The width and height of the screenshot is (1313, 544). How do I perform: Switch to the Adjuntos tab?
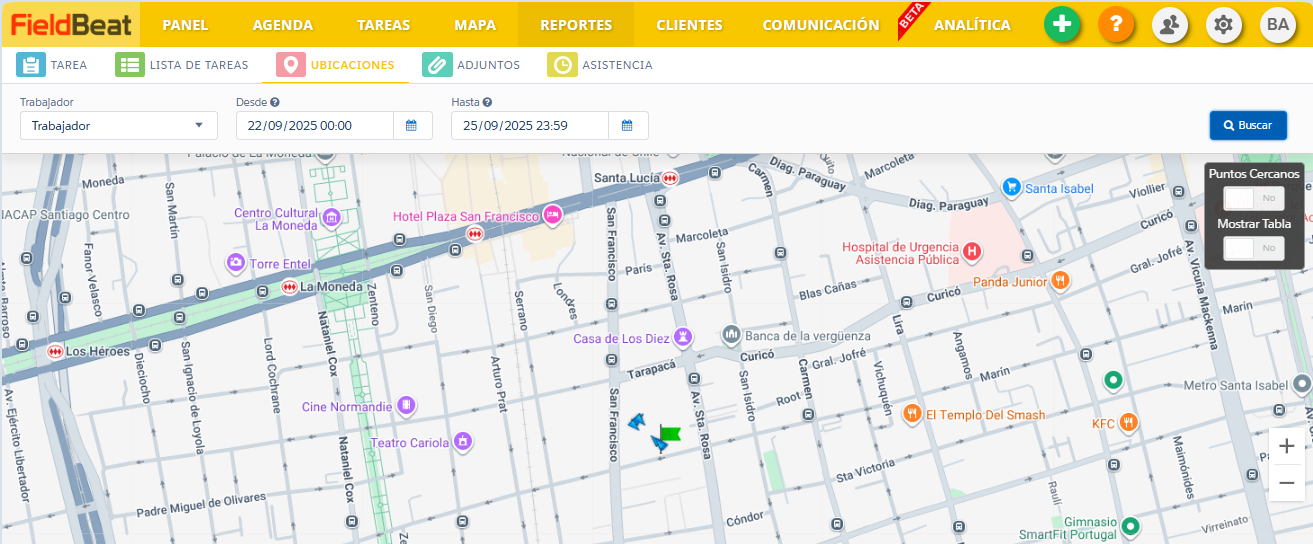(471, 65)
